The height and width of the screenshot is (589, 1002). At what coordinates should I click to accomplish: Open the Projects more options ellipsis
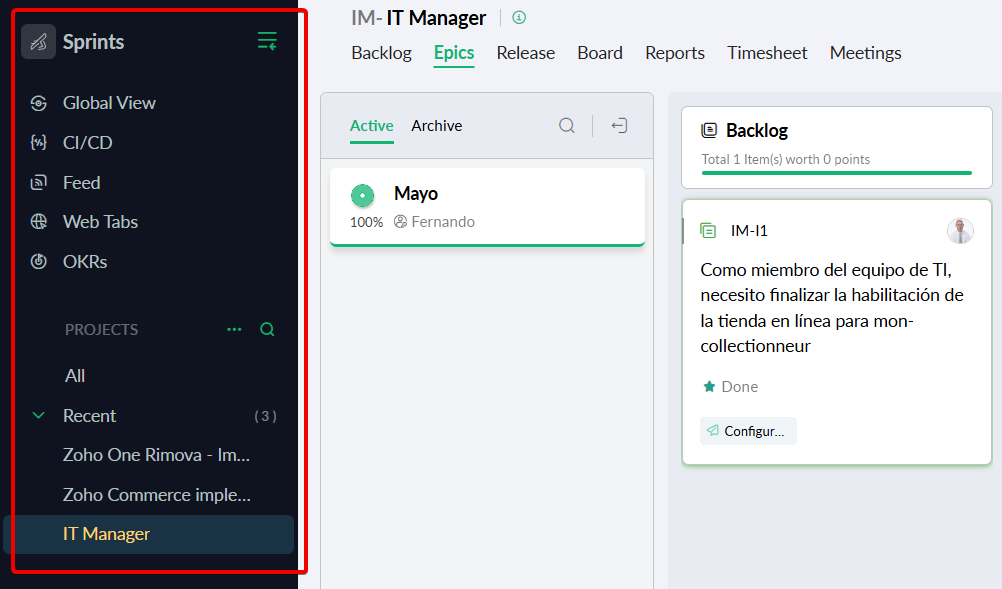(x=234, y=329)
